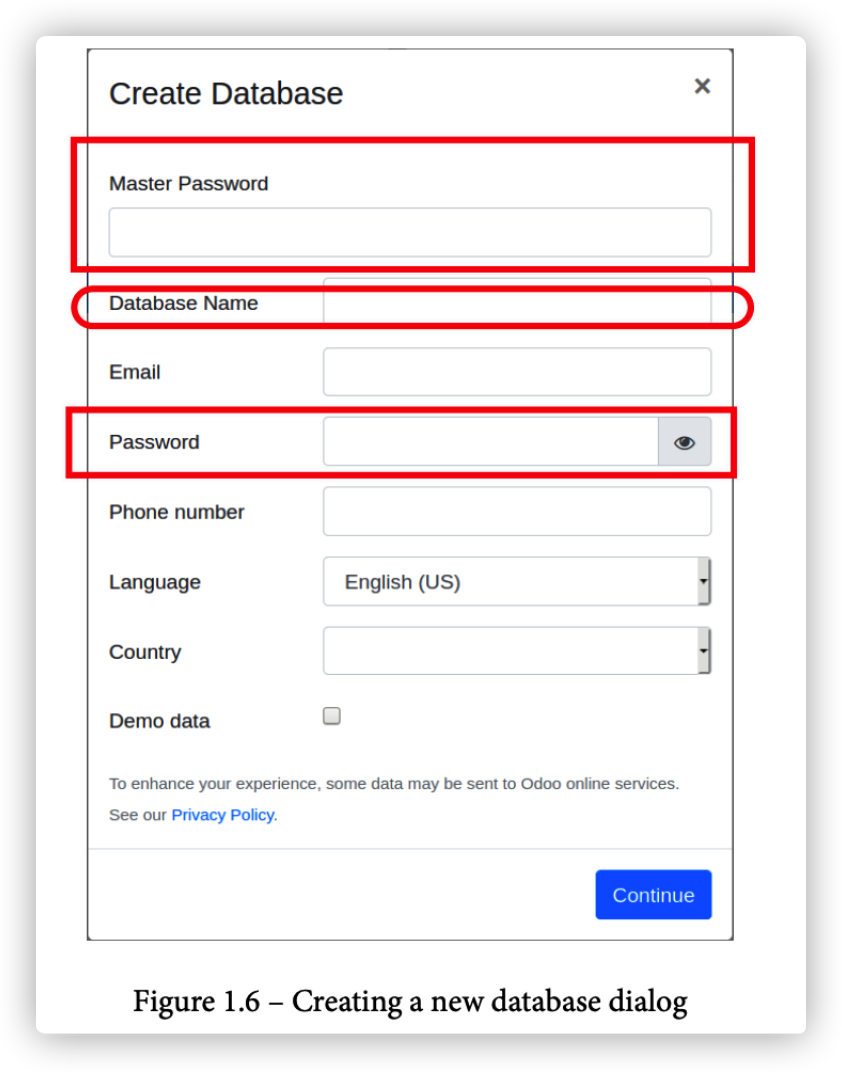Click the Phone number label
This screenshot has height=1072, width=842.
(176, 512)
